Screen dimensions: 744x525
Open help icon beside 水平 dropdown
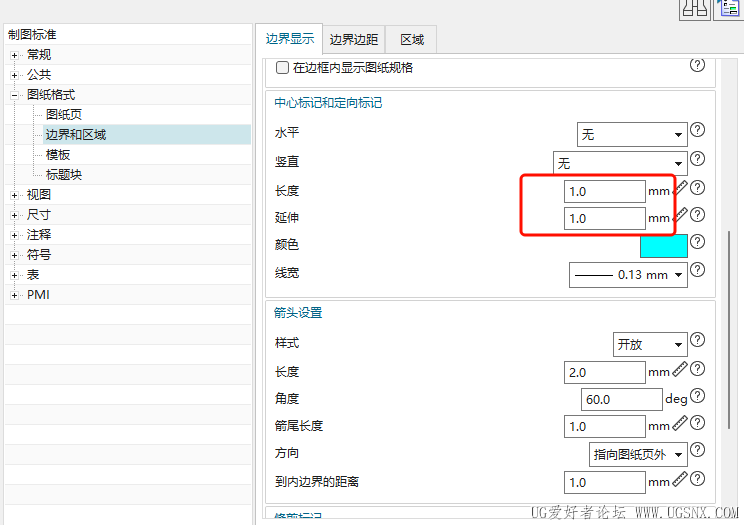coord(697,129)
